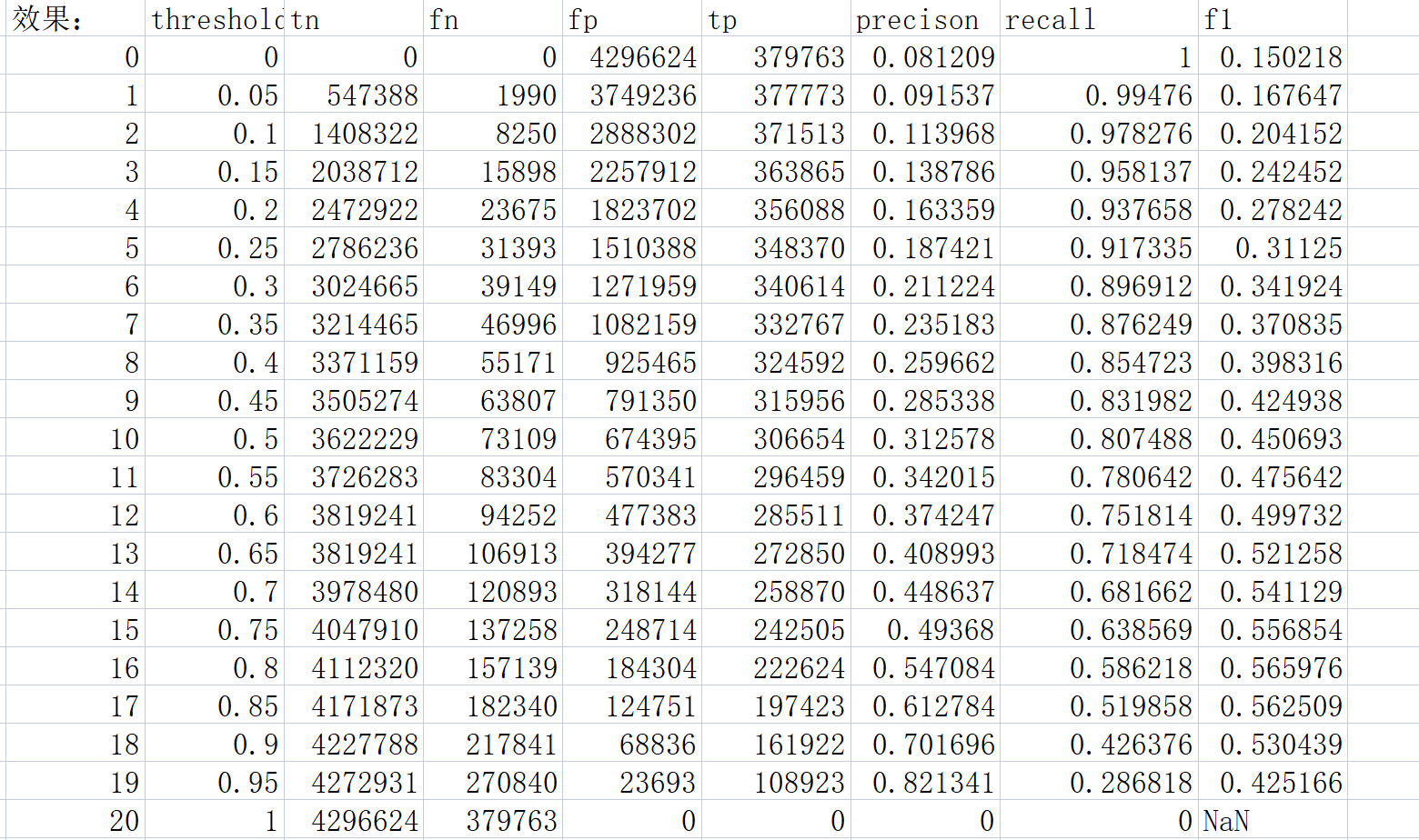Select tn value 4296624 in row 20
The image size is (1419, 840).
click(x=354, y=820)
